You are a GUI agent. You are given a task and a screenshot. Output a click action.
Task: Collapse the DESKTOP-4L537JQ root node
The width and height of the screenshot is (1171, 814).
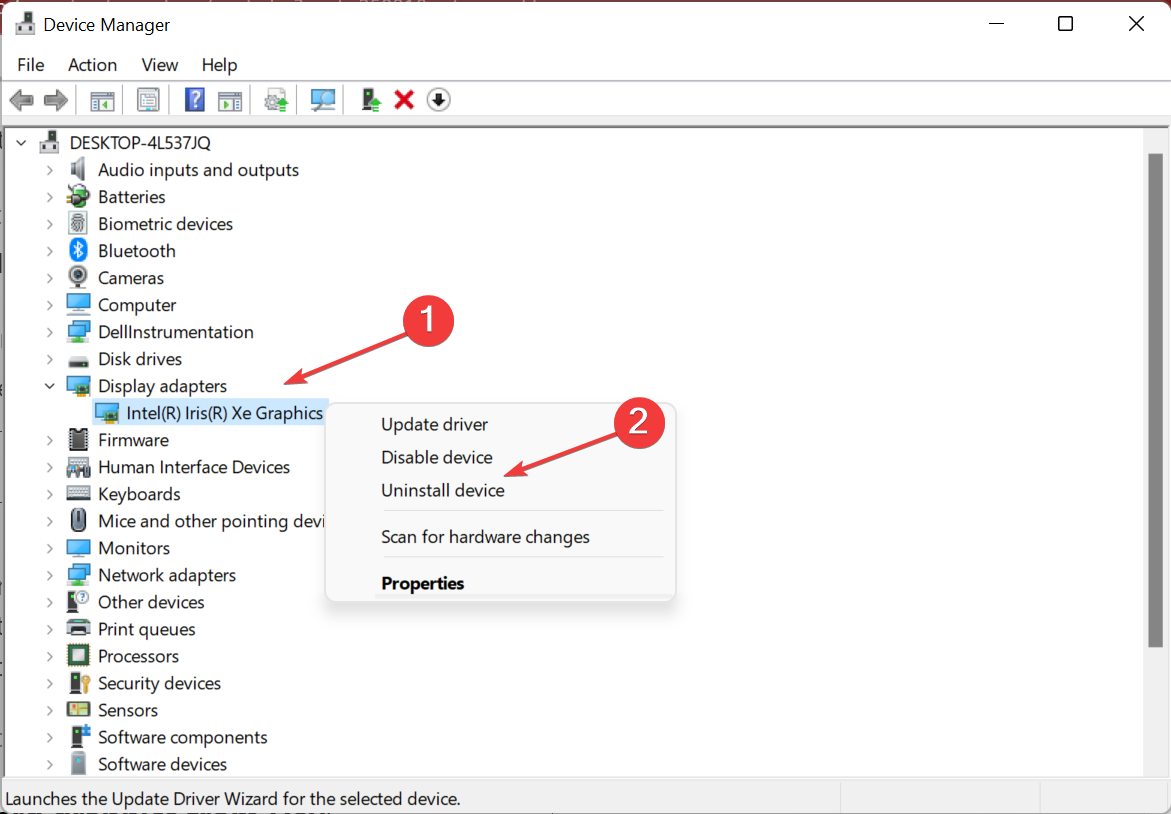pyautogui.click(x=22, y=143)
